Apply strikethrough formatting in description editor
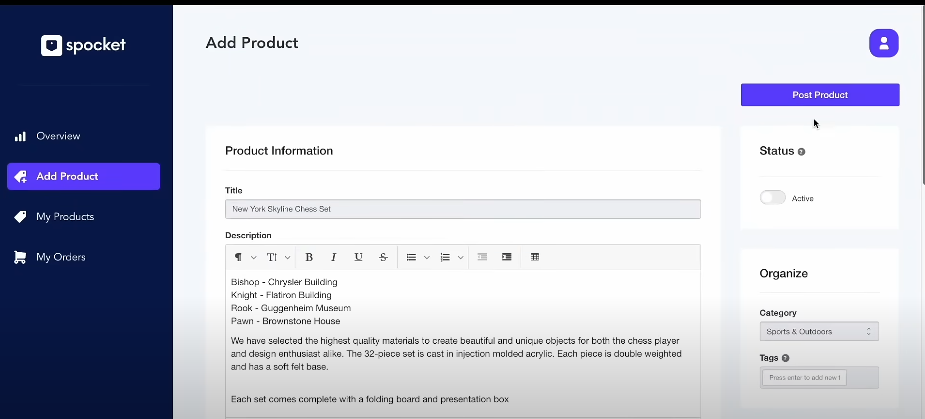This screenshot has width=925, height=419. click(x=383, y=257)
